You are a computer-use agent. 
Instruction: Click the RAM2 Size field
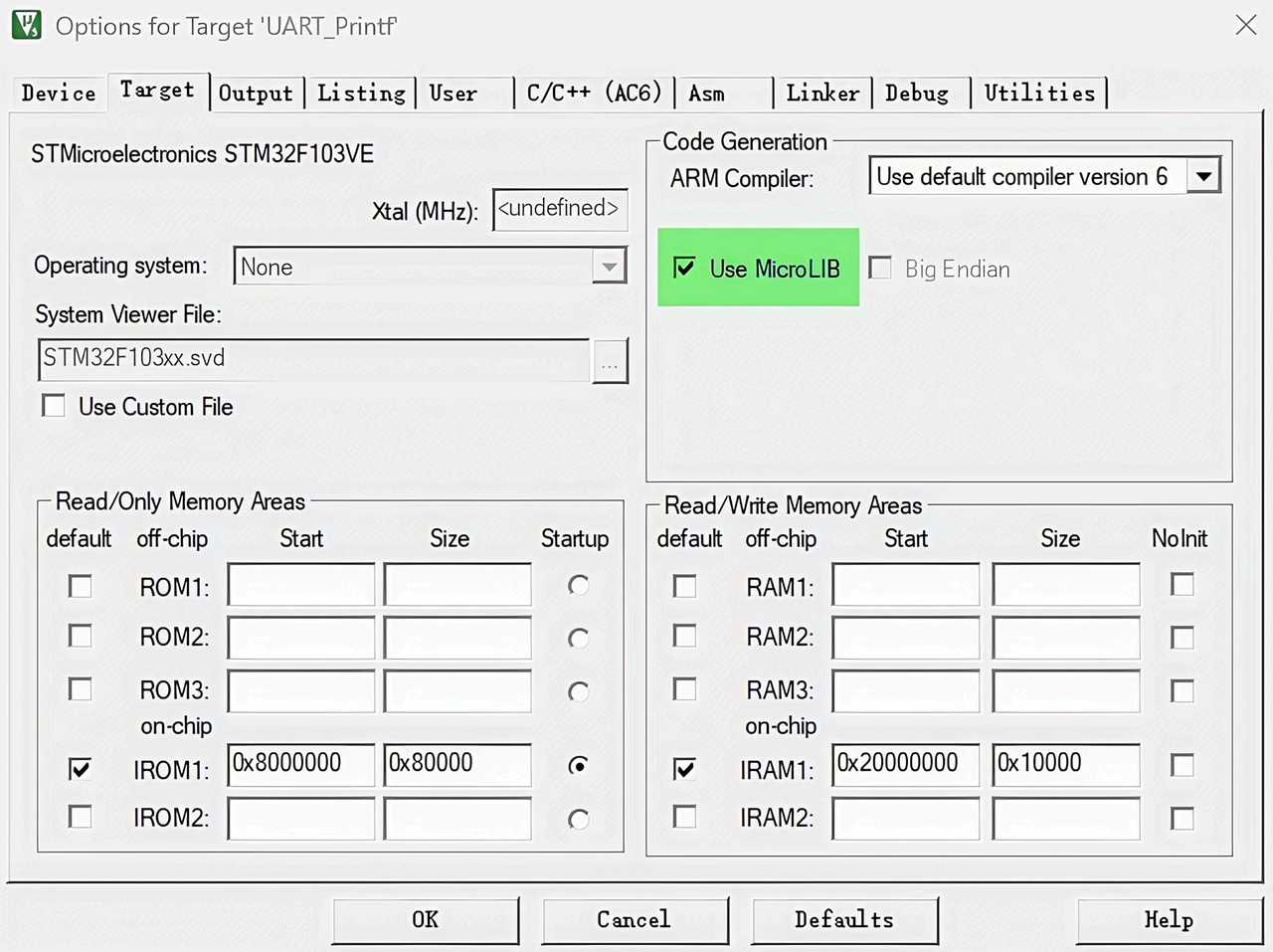point(1066,638)
